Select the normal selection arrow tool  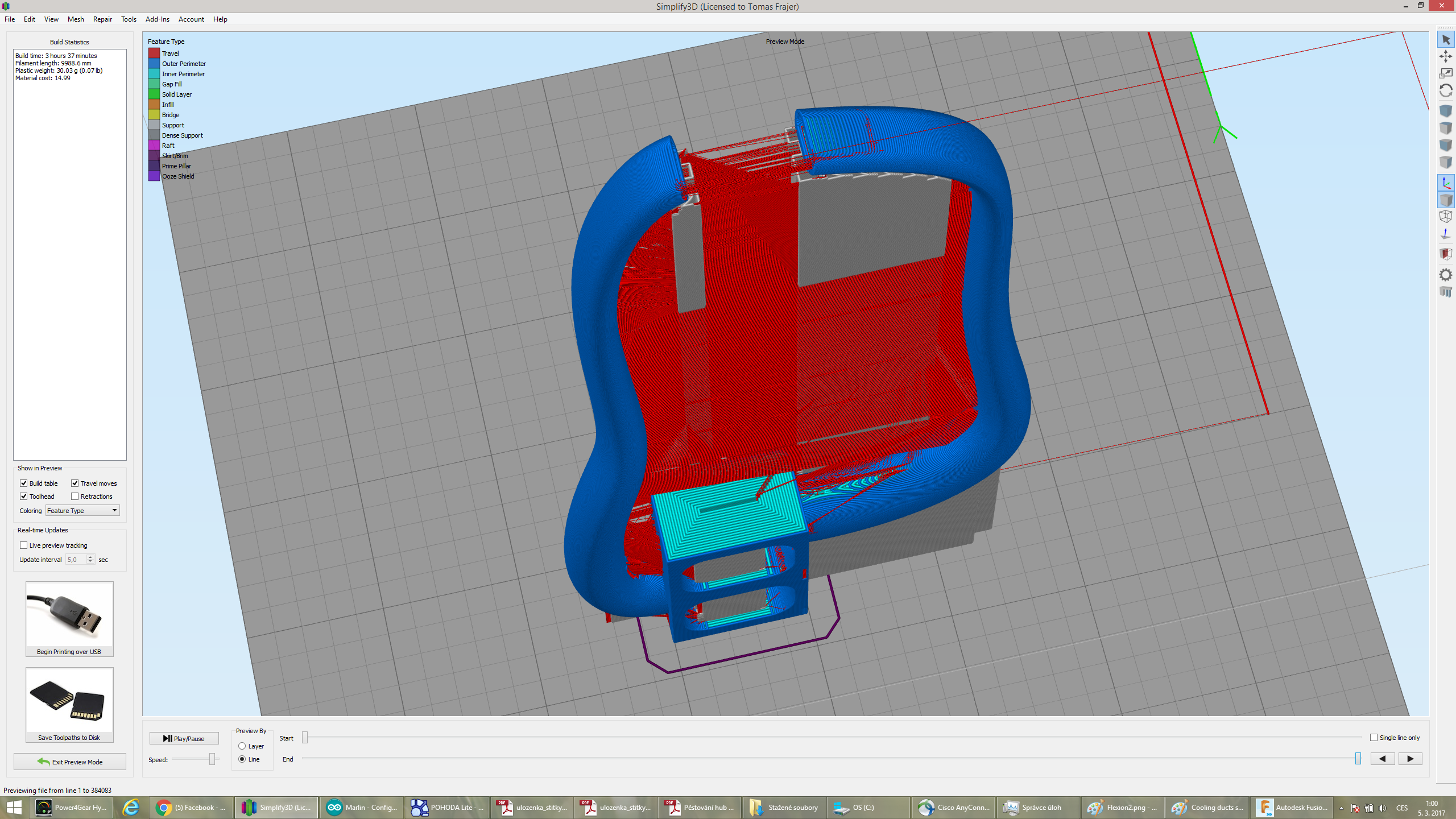click(1445, 40)
